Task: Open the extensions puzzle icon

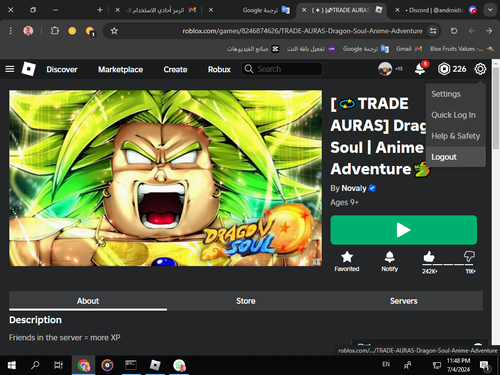Action: [x=55, y=31]
